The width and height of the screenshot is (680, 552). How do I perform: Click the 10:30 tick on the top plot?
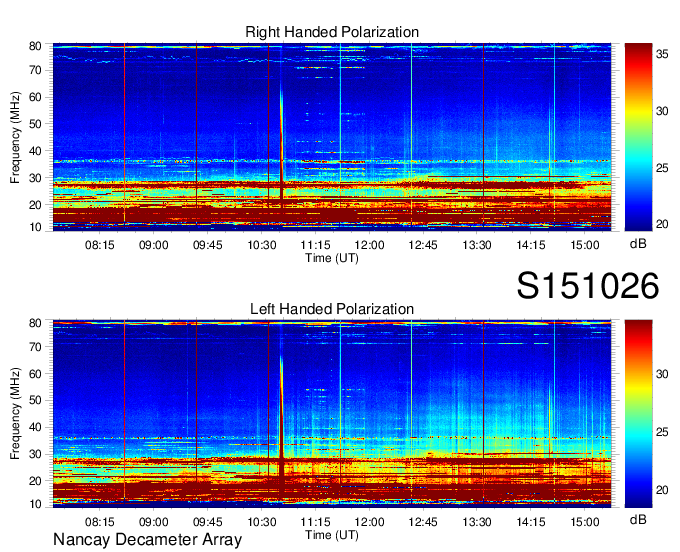coord(262,245)
